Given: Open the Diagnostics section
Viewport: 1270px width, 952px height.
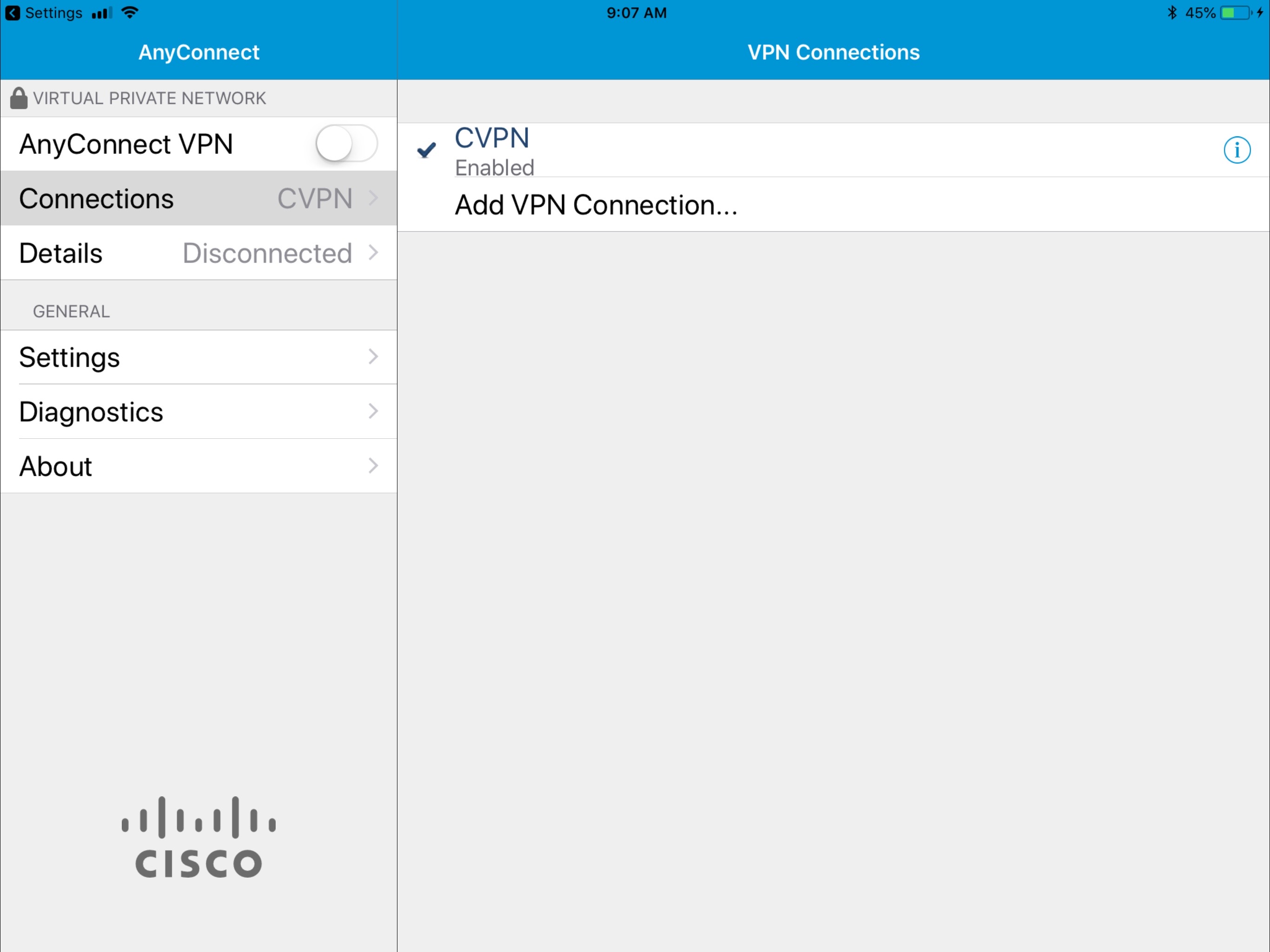Looking at the screenshot, I should click(x=196, y=411).
